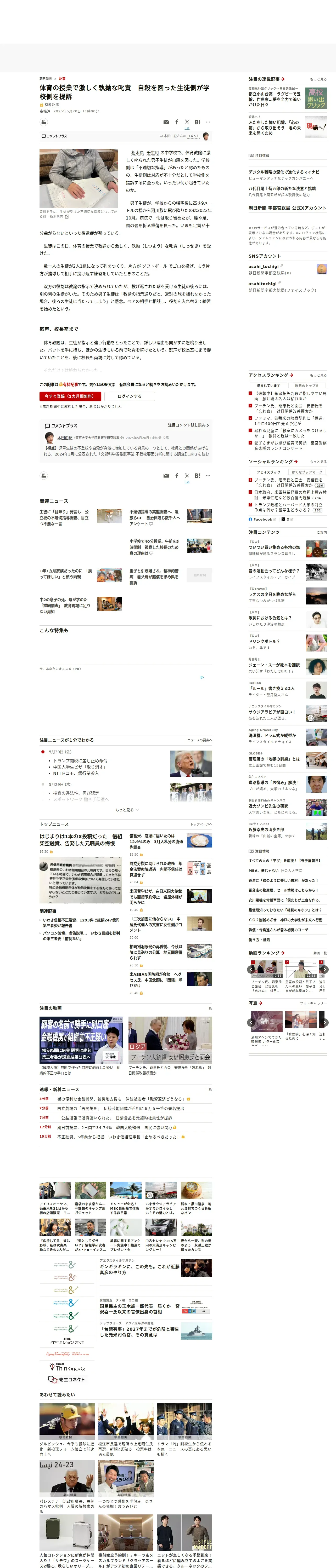Switch to 昨日のトップ5 ranking tab
The height and width of the screenshot is (1568, 336).
tap(307, 385)
